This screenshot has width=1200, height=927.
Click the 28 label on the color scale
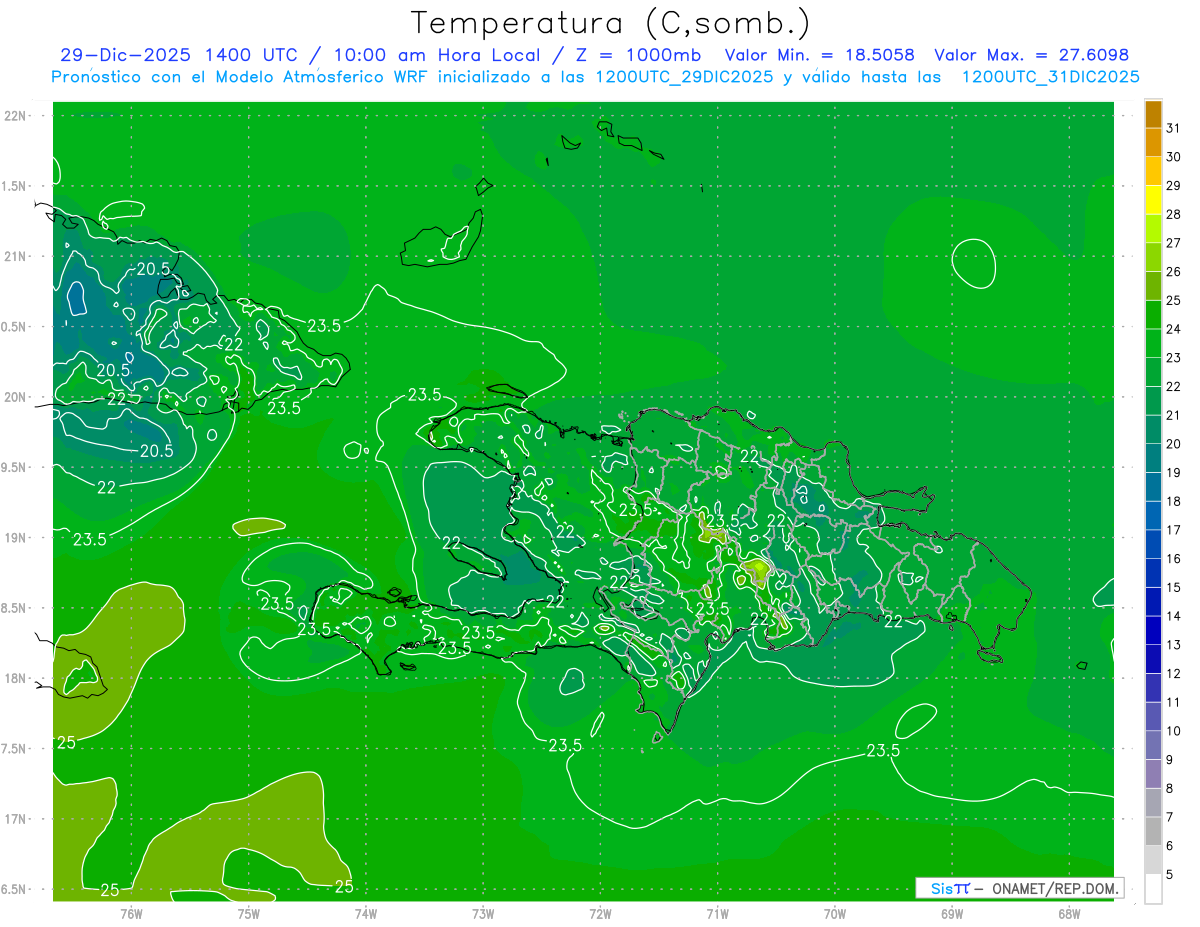click(x=1174, y=214)
